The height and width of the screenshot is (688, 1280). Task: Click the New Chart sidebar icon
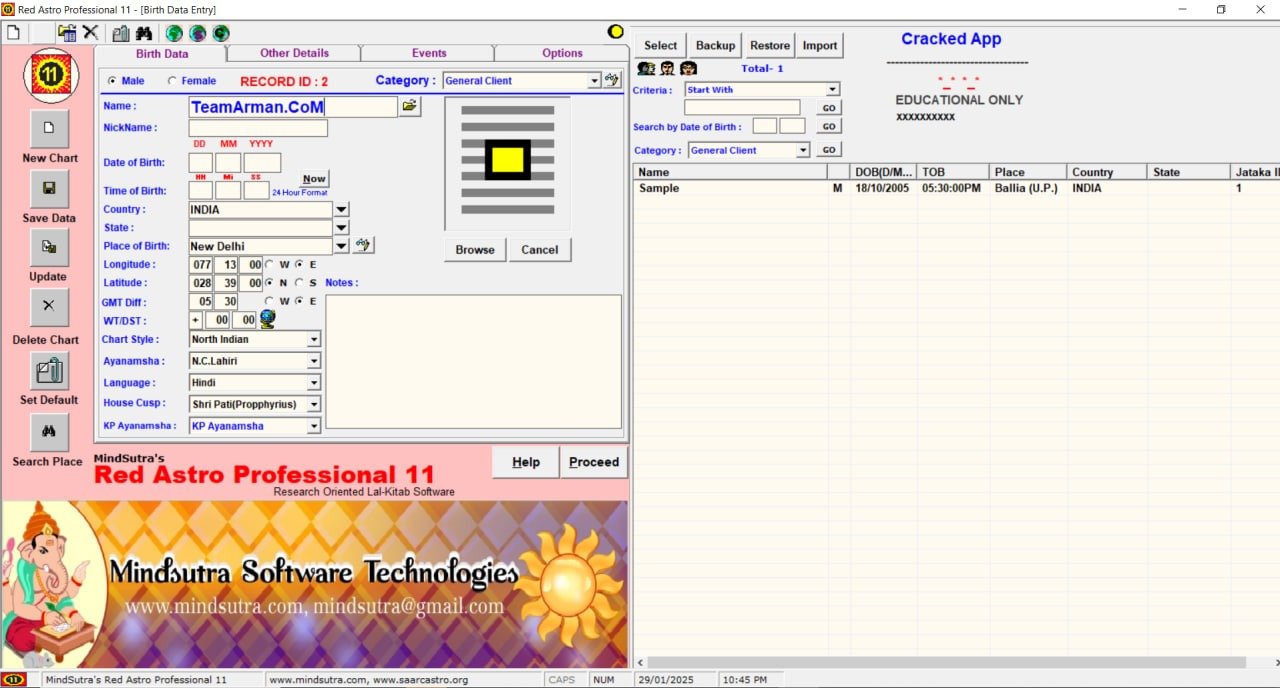[49, 129]
